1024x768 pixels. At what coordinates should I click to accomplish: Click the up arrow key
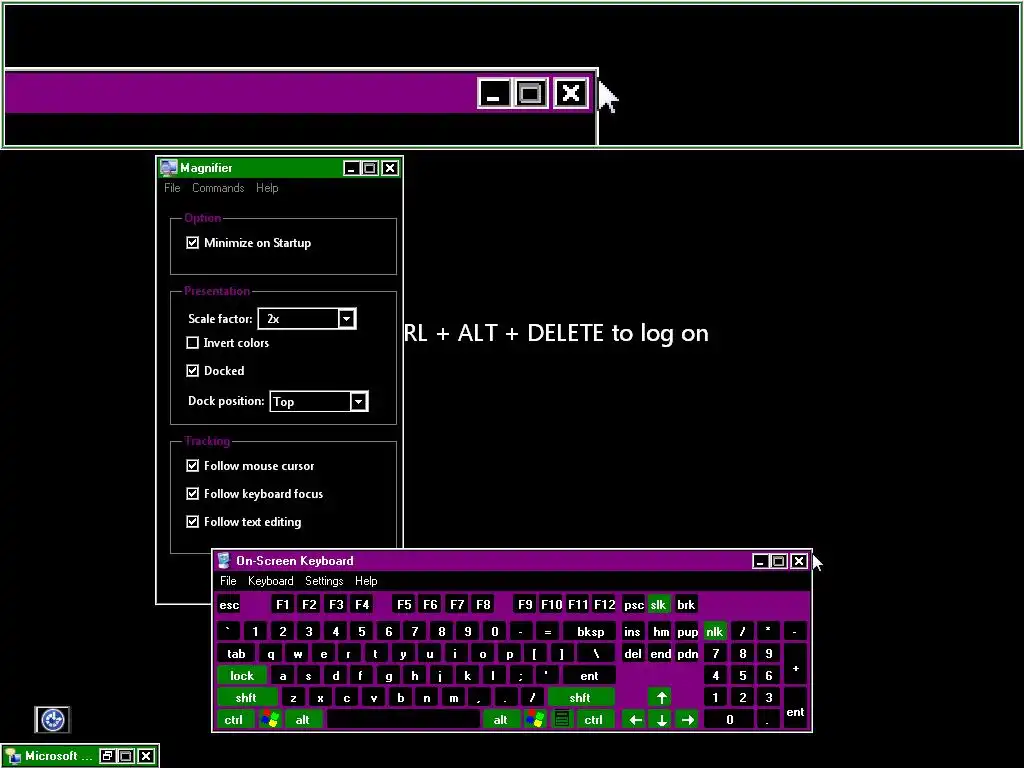point(661,697)
